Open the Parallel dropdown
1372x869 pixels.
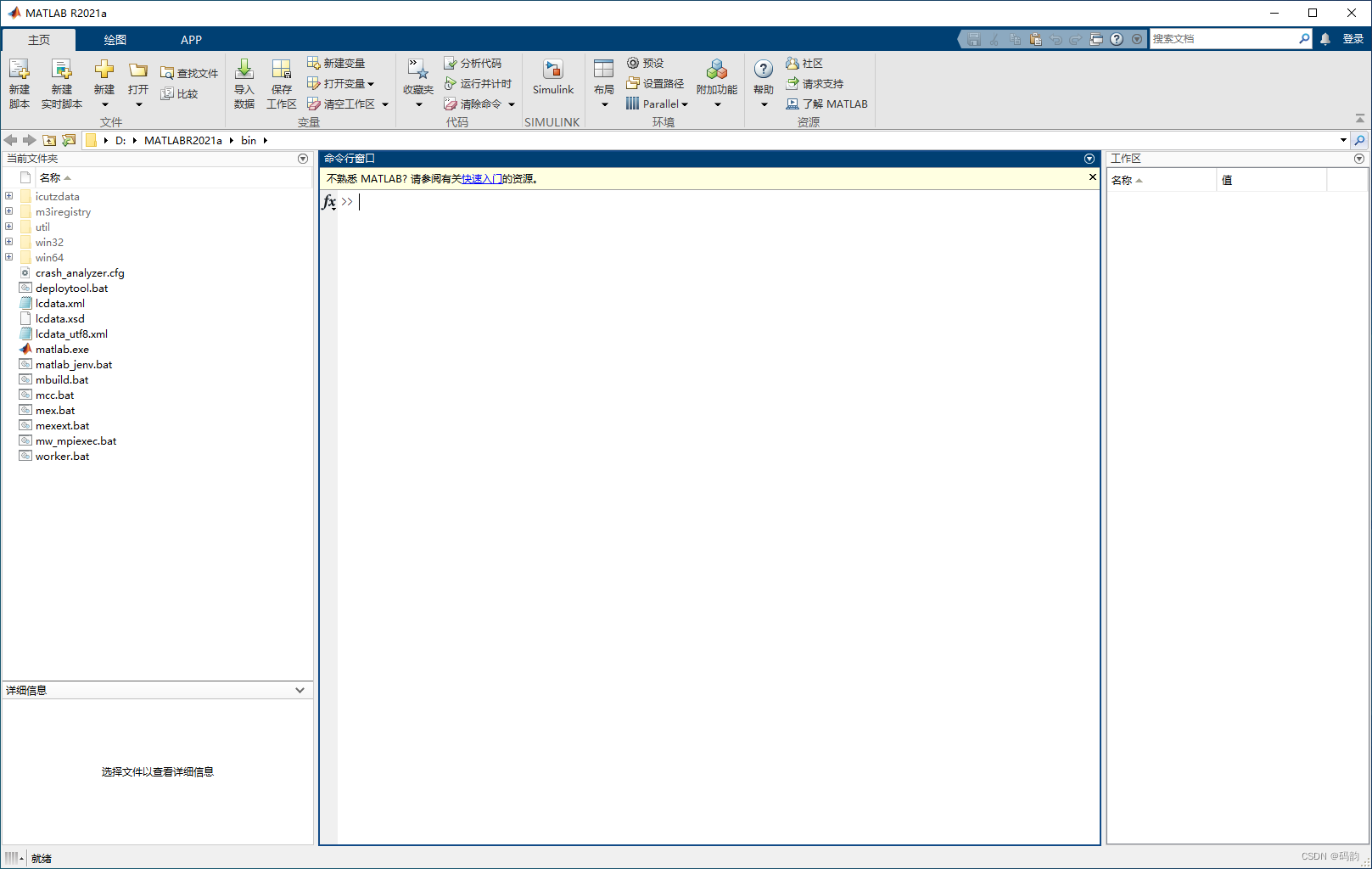click(x=686, y=104)
